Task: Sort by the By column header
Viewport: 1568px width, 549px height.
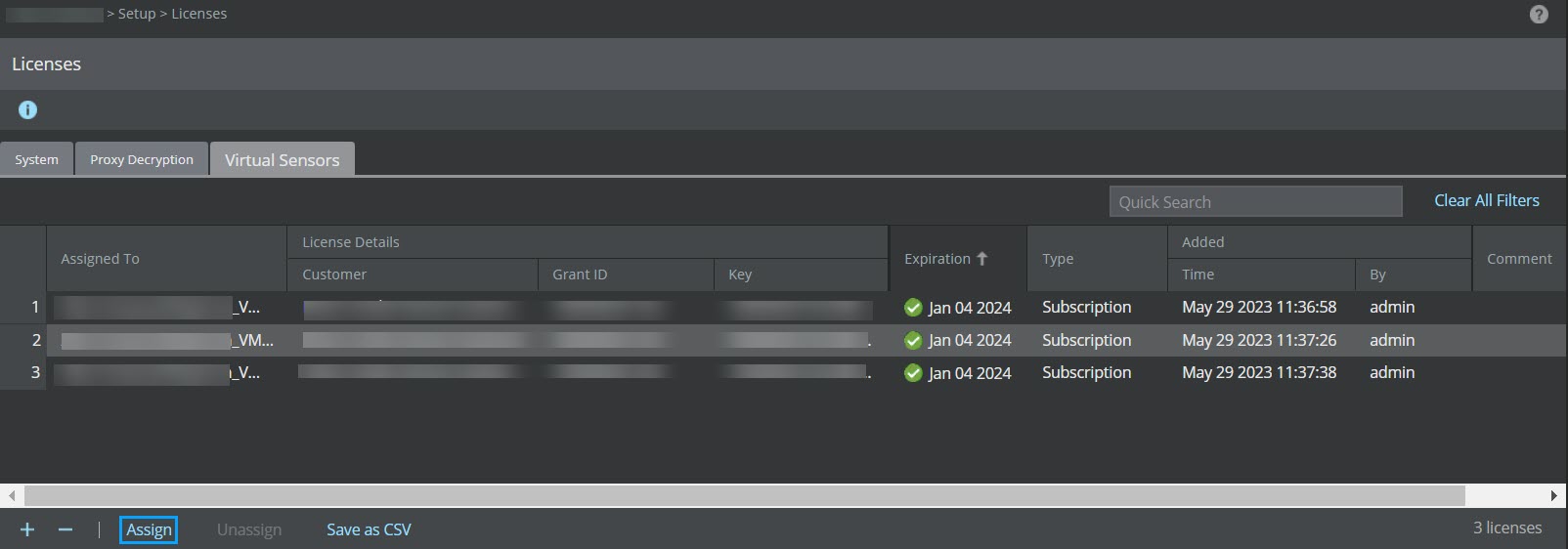Action: point(1413,274)
